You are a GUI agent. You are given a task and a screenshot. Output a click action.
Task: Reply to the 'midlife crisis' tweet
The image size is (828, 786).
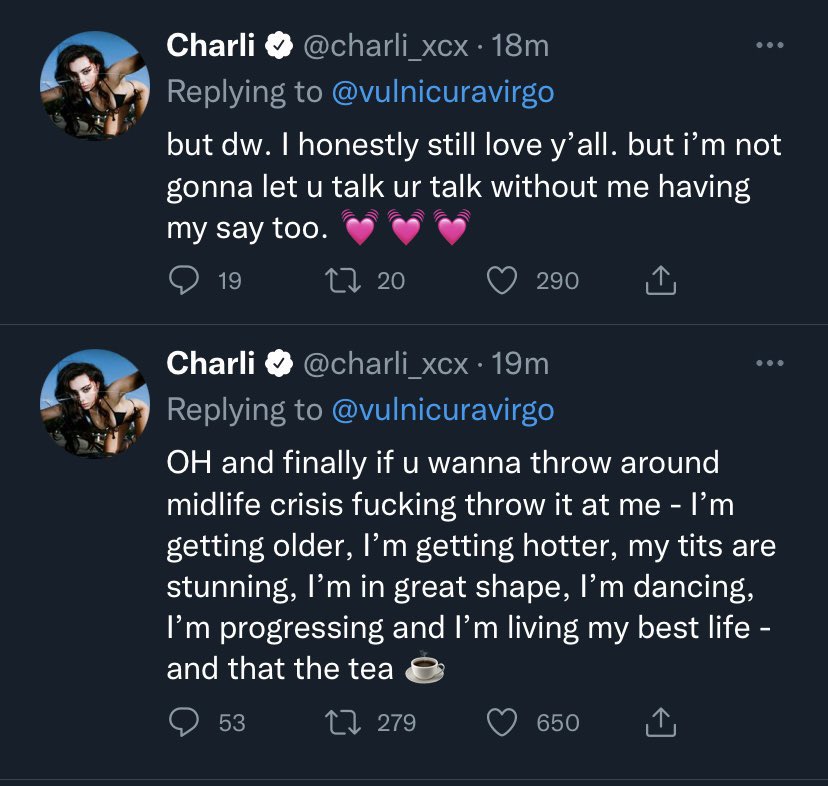coord(181,721)
